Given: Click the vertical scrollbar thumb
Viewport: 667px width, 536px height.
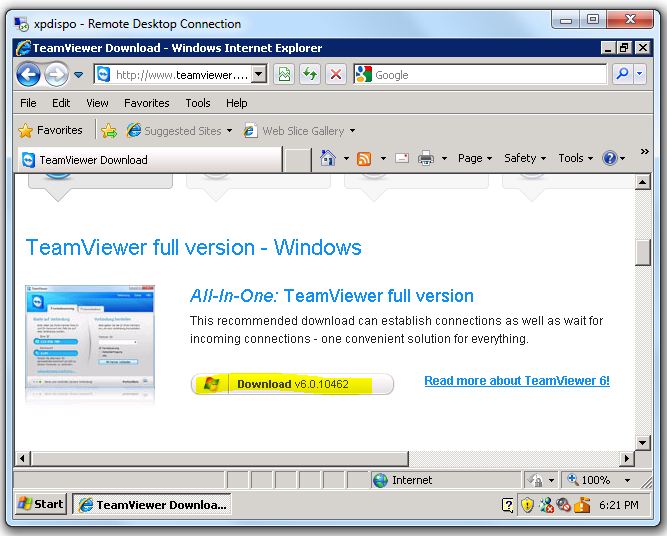Looking at the screenshot, I should [x=643, y=252].
